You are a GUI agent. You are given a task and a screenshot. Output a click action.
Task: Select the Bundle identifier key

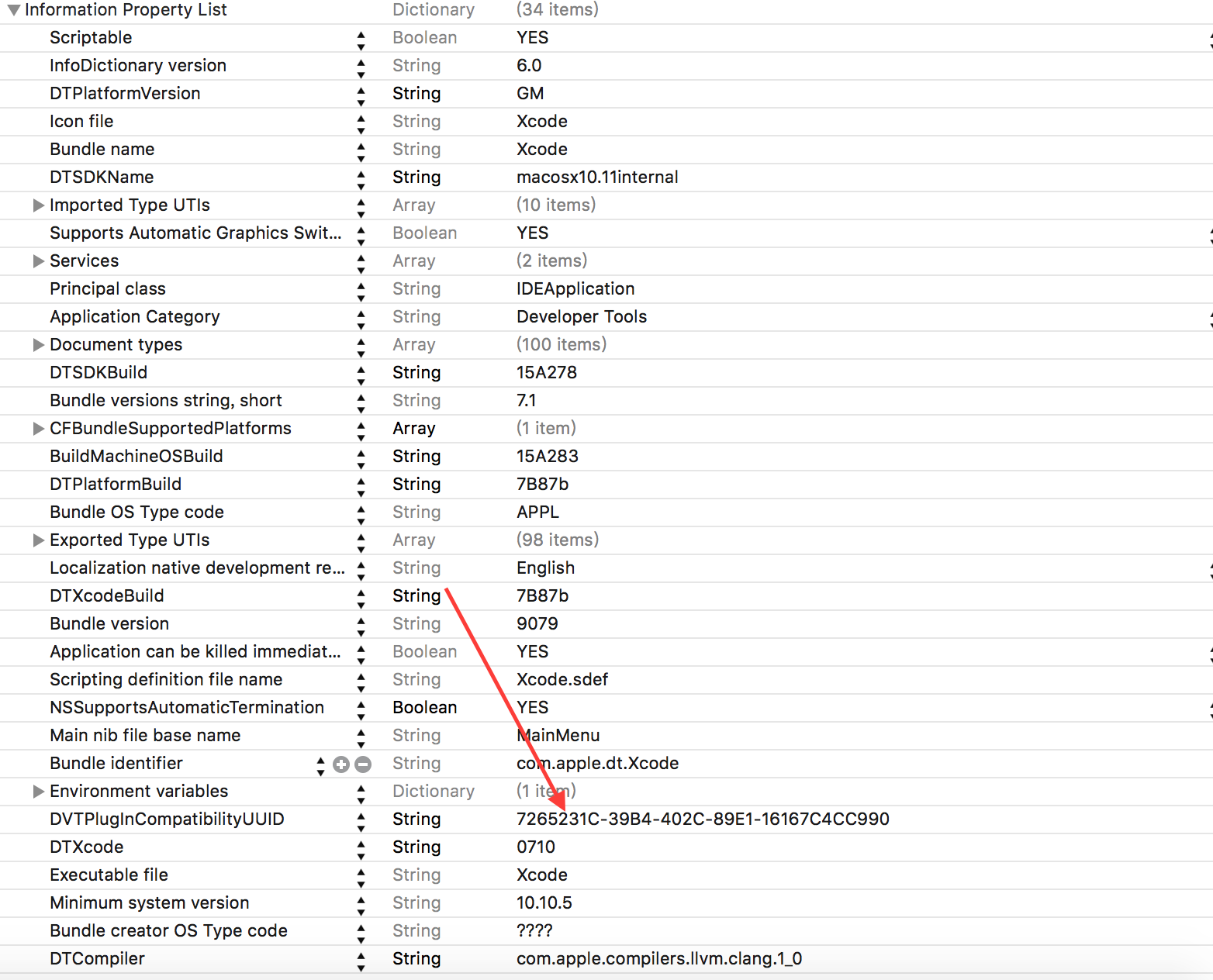point(116,764)
